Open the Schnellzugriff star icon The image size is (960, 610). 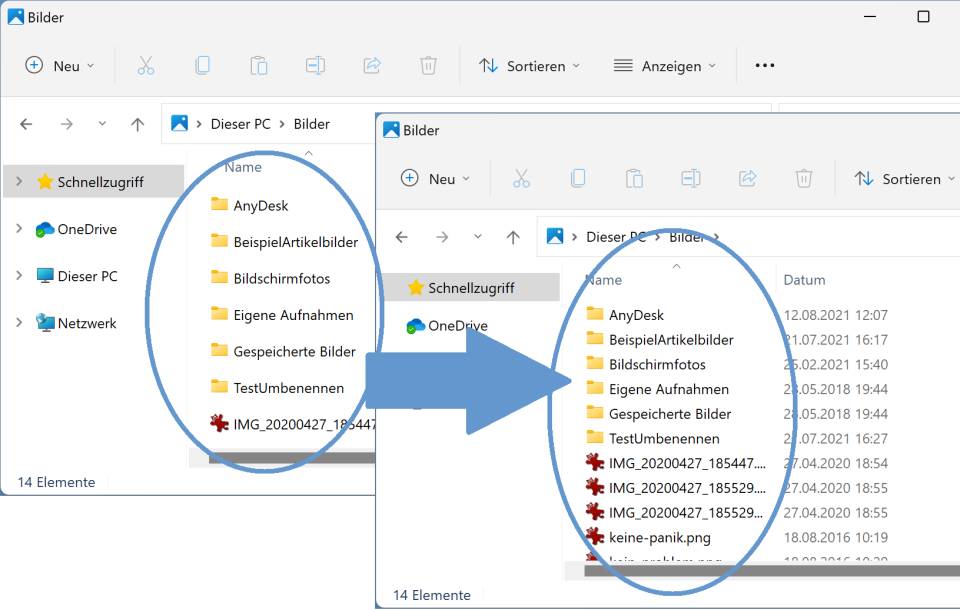[x=44, y=181]
